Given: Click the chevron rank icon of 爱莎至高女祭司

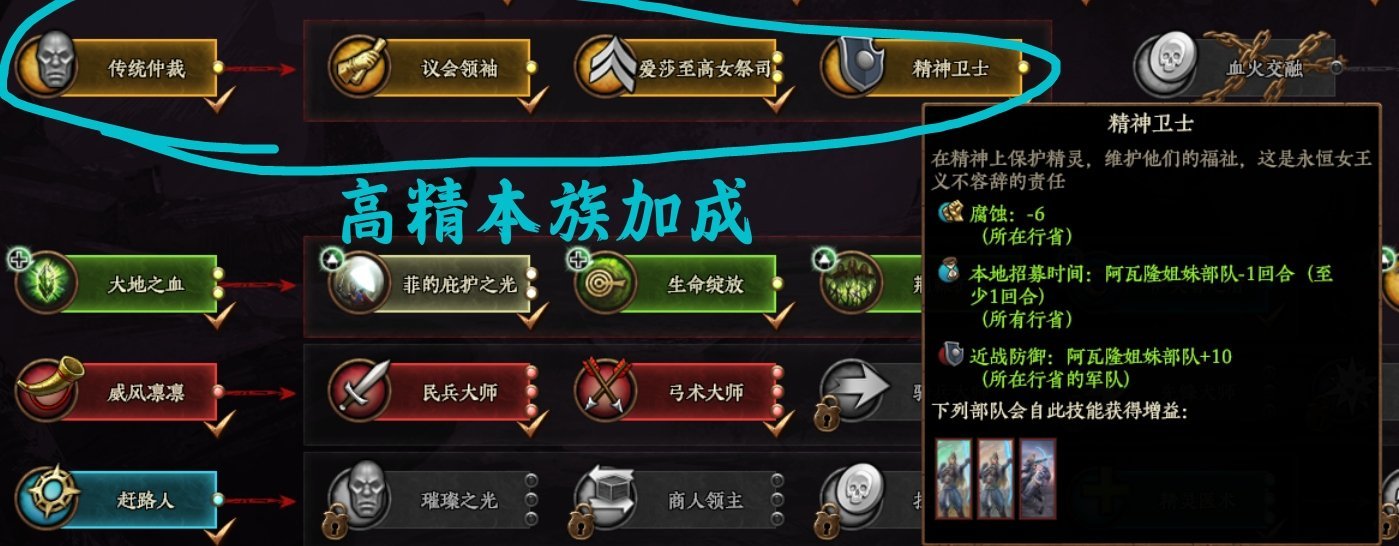Looking at the screenshot, I should coord(603,67).
